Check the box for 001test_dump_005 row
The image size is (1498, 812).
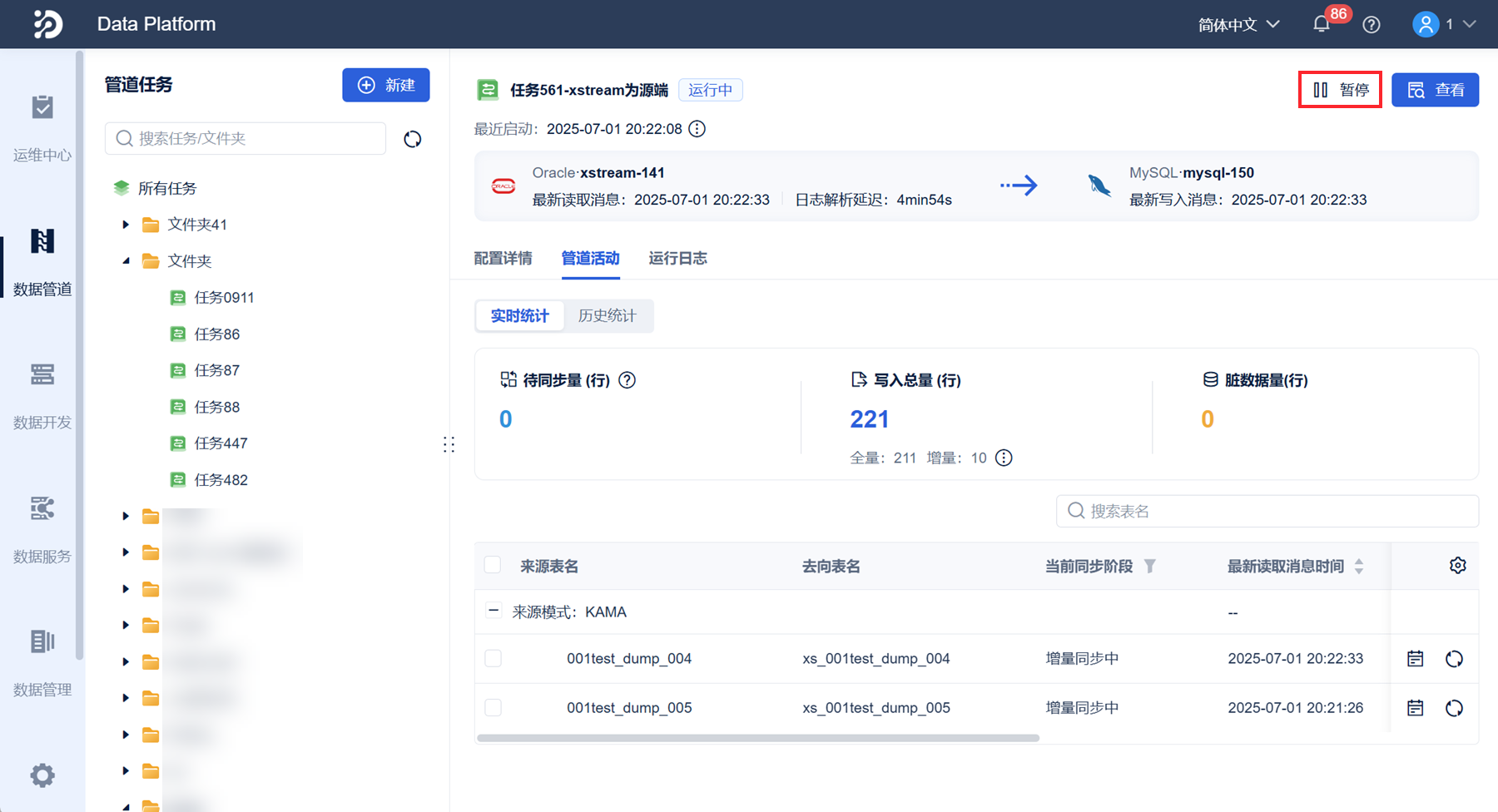click(493, 708)
